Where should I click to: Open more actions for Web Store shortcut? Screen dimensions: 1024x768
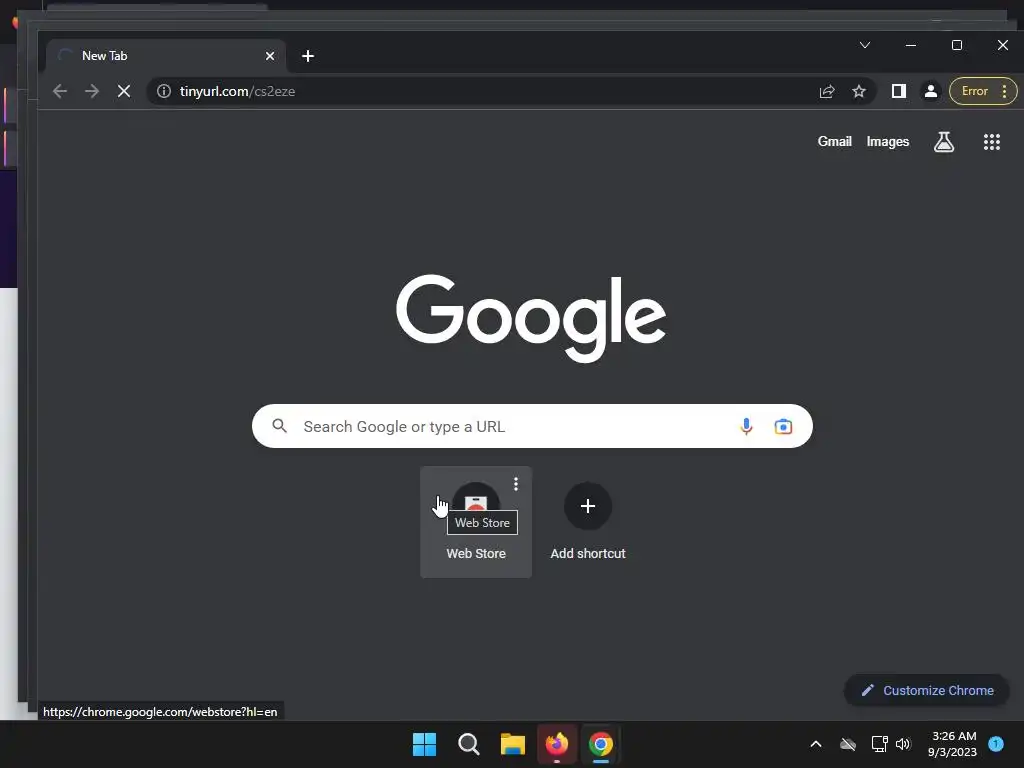pyautogui.click(x=516, y=484)
